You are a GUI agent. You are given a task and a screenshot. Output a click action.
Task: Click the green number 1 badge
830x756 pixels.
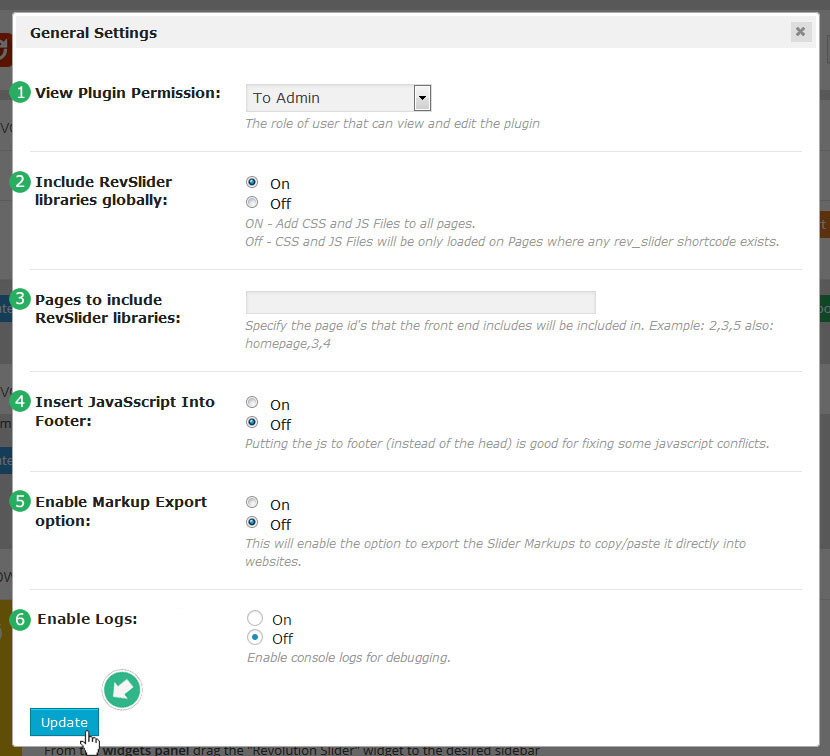coord(20,93)
